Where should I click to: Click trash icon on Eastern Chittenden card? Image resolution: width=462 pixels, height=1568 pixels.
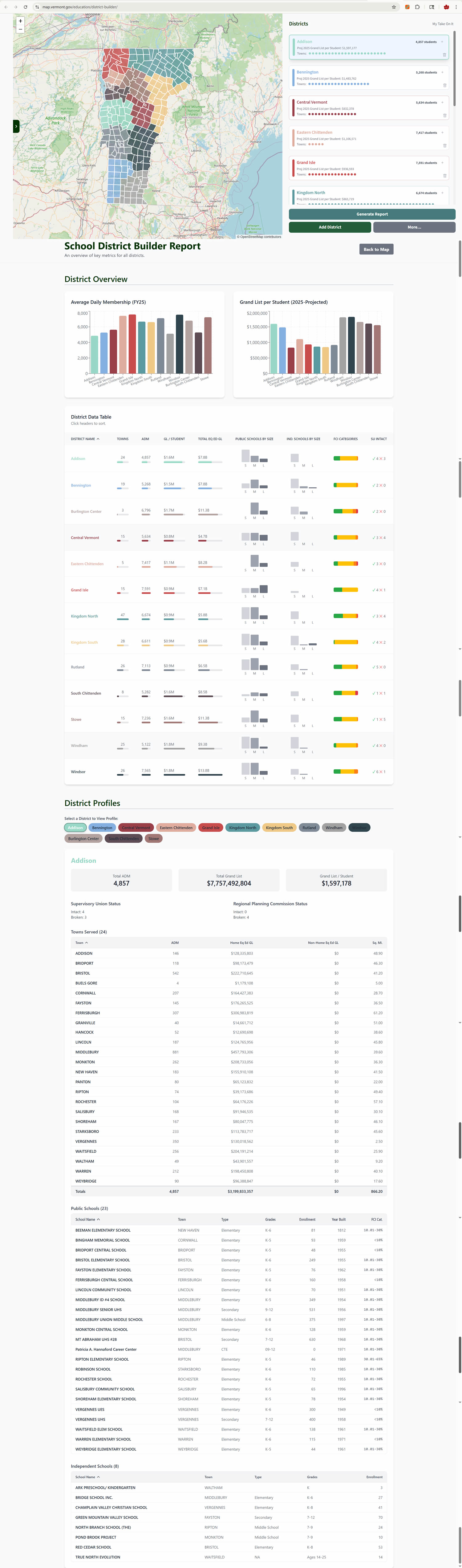[x=444, y=145]
